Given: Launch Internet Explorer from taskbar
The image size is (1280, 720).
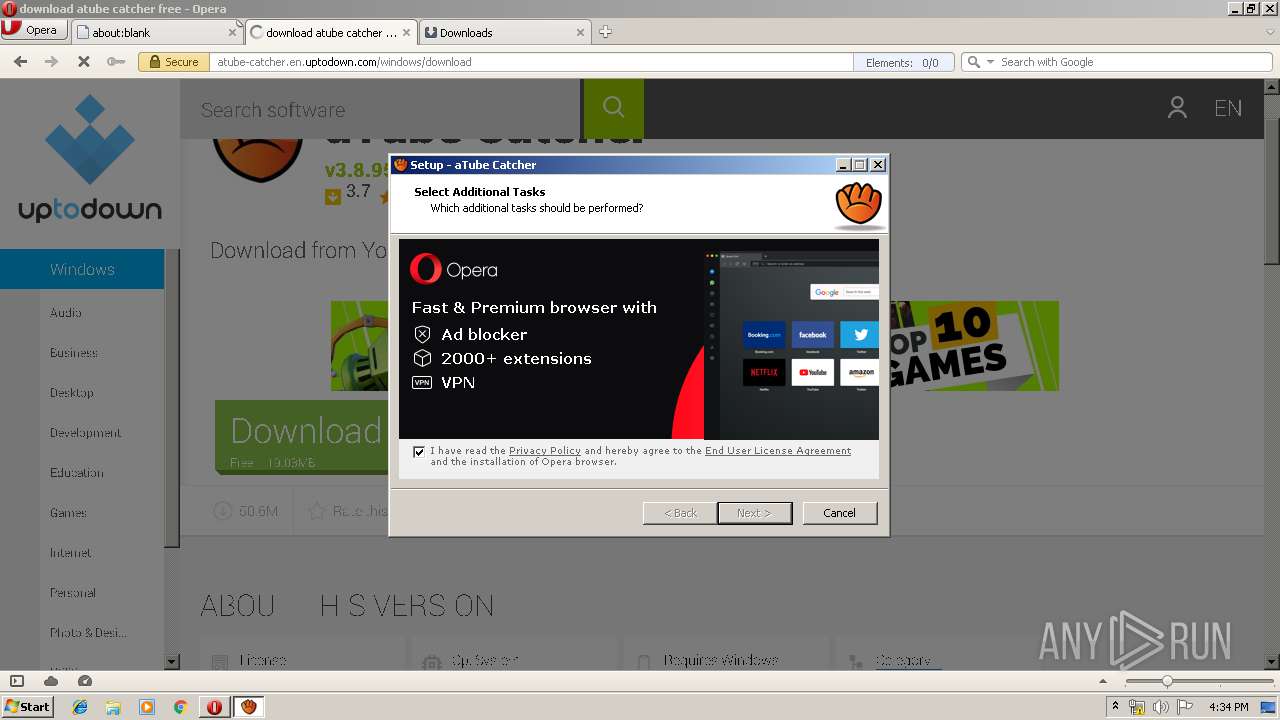Looking at the screenshot, I should [80, 707].
